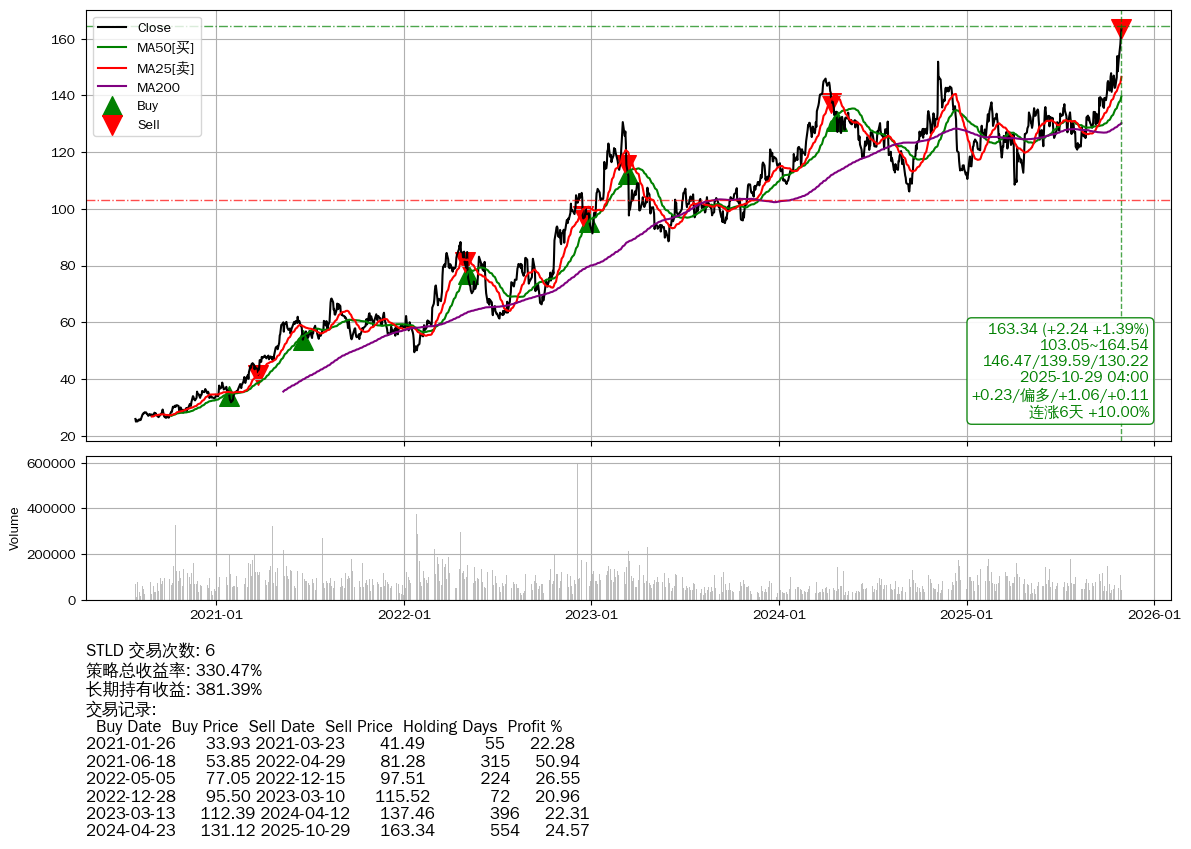The image size is (1191, 849).
Task: Select the first green Buy marker near 2021-01
Action: [x=229, y=397]
